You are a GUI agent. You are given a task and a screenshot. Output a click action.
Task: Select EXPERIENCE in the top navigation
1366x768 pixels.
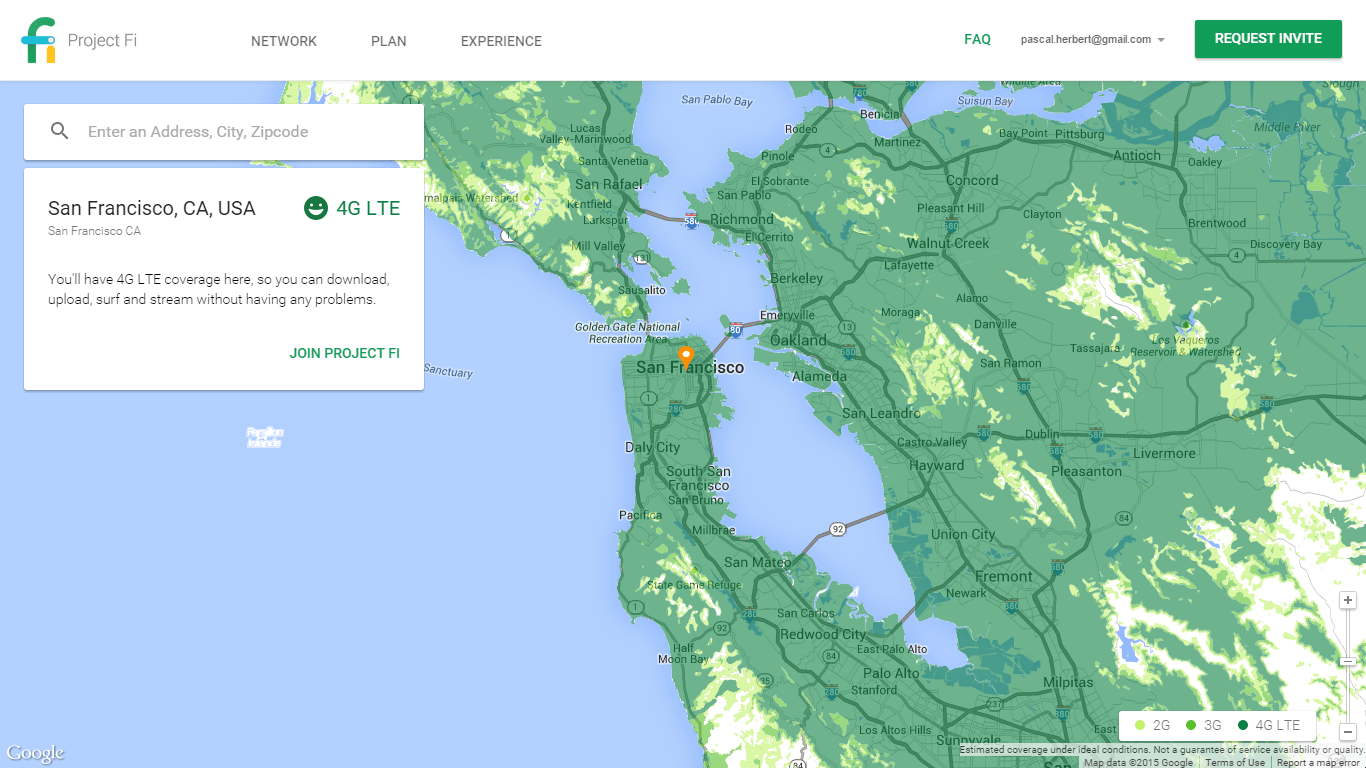tap(501, 41)
